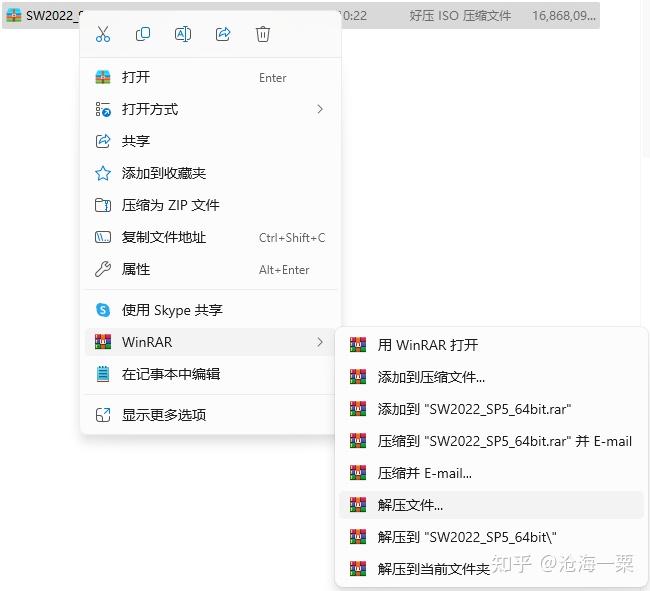
Task: Click the zip folder icon beside 压缩为 ZIP
Action: point(103,205)
